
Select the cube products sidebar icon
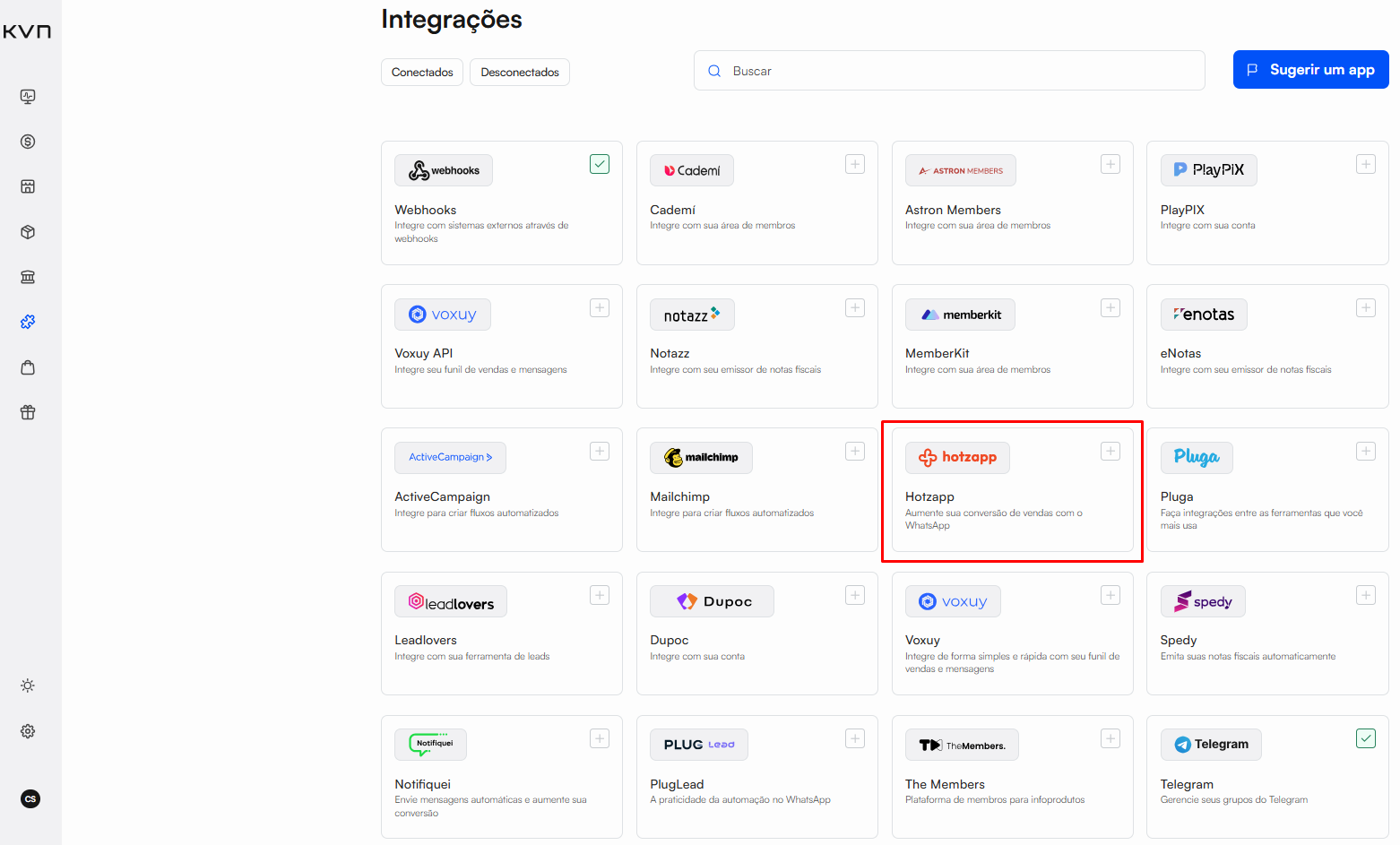pyautogui.click(x=28, y=232)
